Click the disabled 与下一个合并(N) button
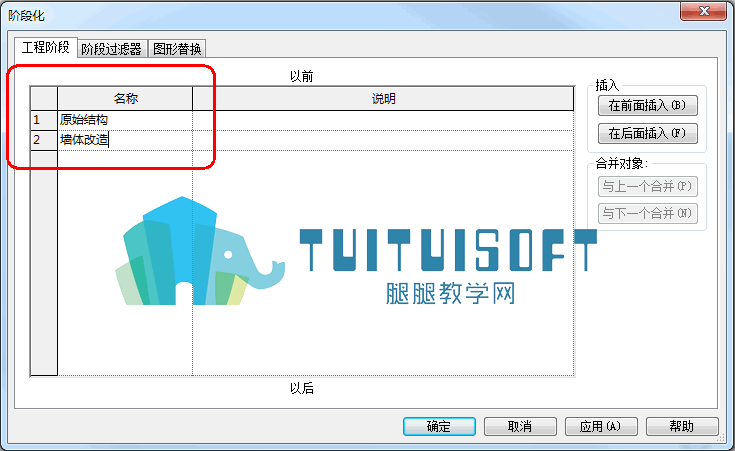The width and height of the screenshot is (735, 451). click(x=647, y=213)
